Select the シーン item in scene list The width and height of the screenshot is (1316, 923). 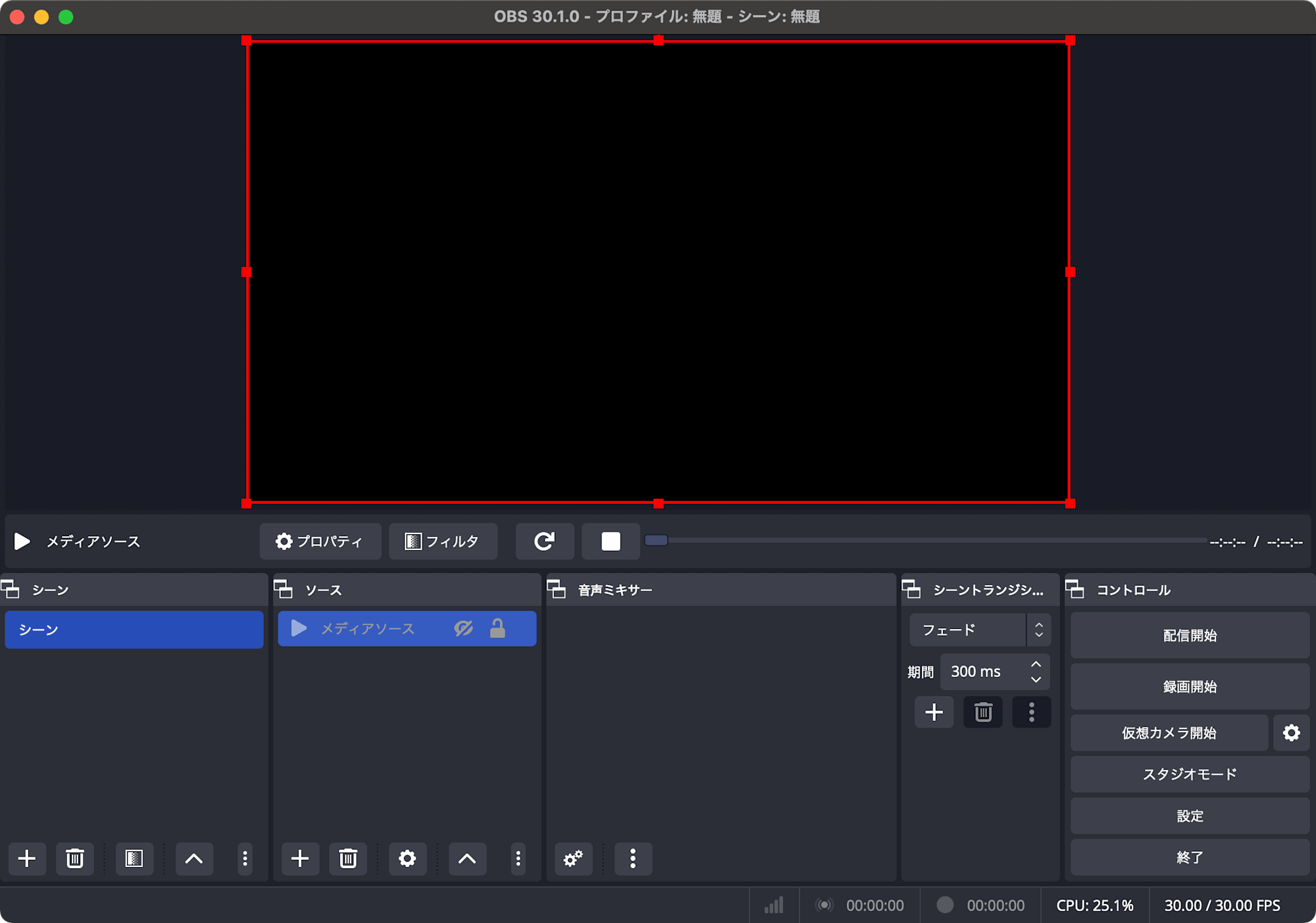pos(134,630)
